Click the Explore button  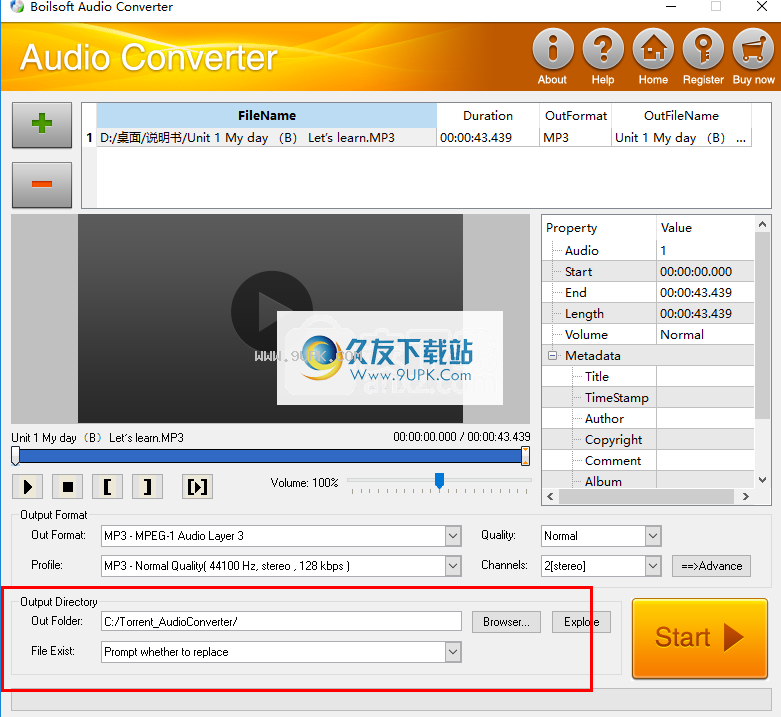[581, 622]
